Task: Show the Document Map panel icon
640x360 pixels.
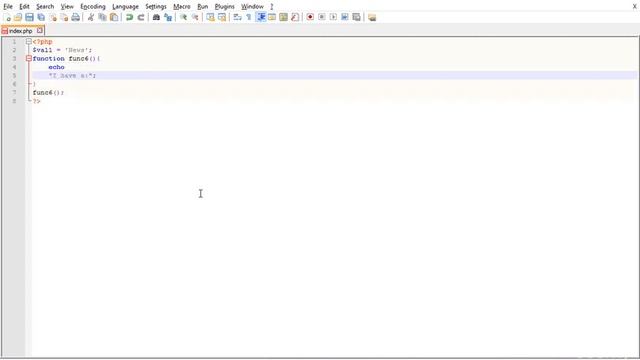Action: point(283,17)
